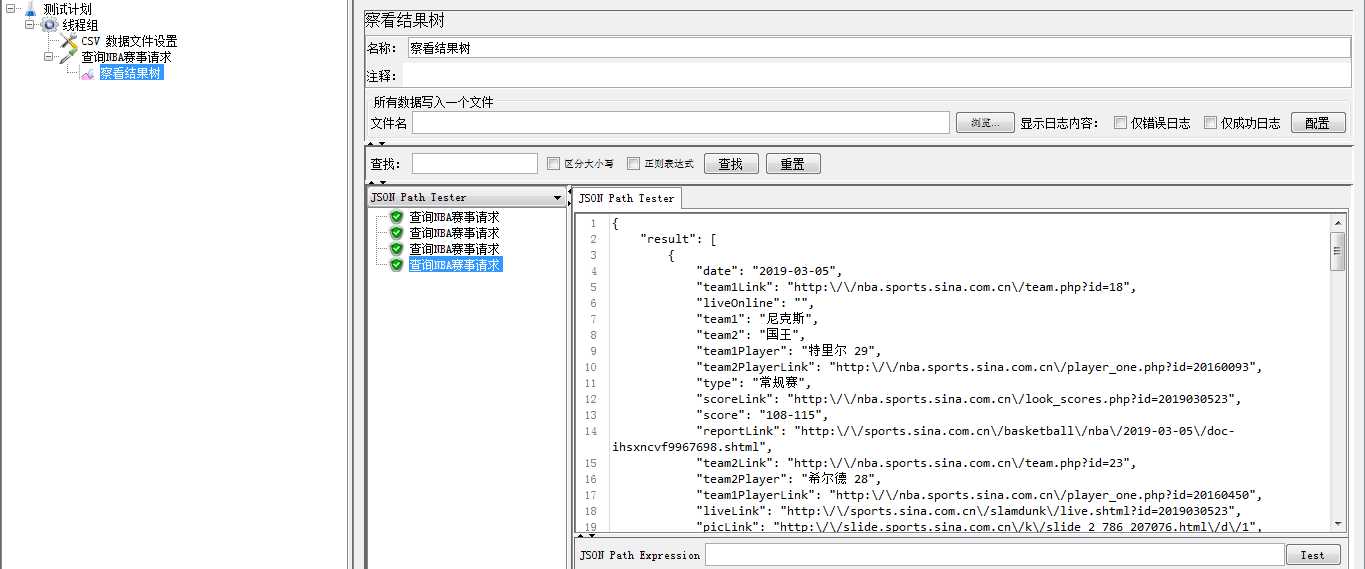Select the 线程组 thread group gear icon
Viewport: 1365px width, 569px height.
[49, 25]
